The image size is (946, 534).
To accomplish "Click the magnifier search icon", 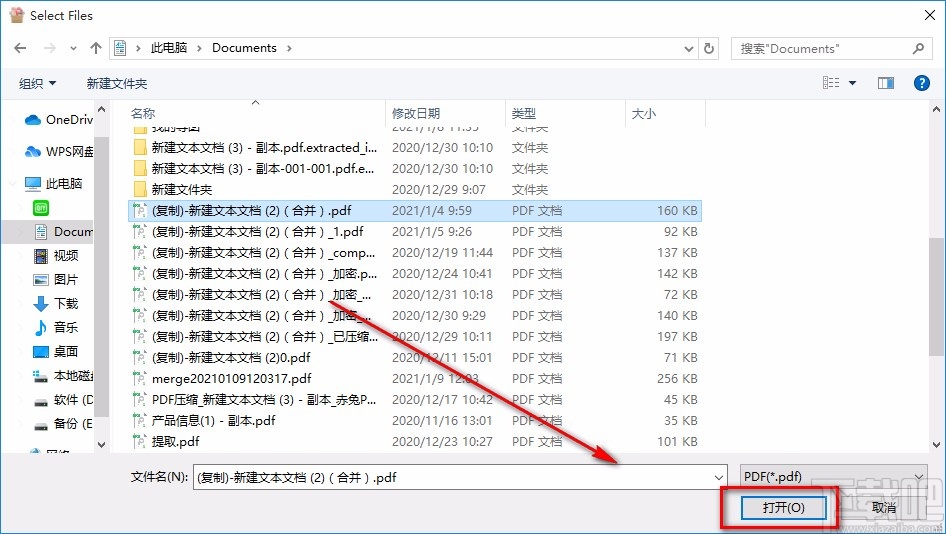I will 918,48.
